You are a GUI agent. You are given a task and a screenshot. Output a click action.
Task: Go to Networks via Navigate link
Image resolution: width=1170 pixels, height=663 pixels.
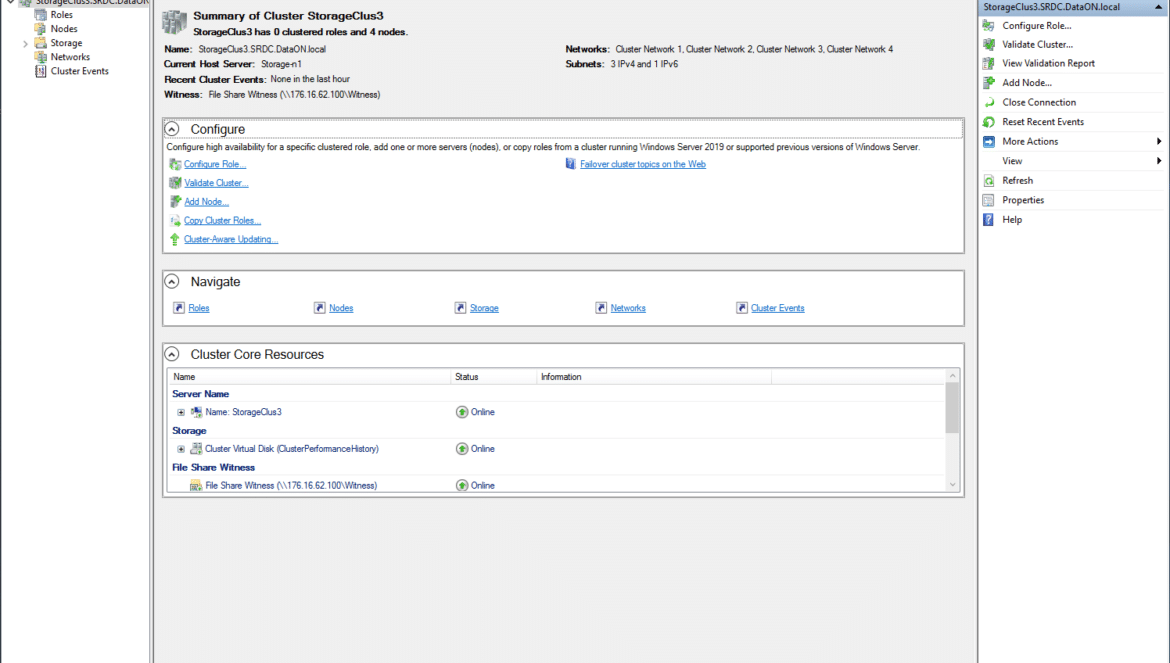point(628,308)
